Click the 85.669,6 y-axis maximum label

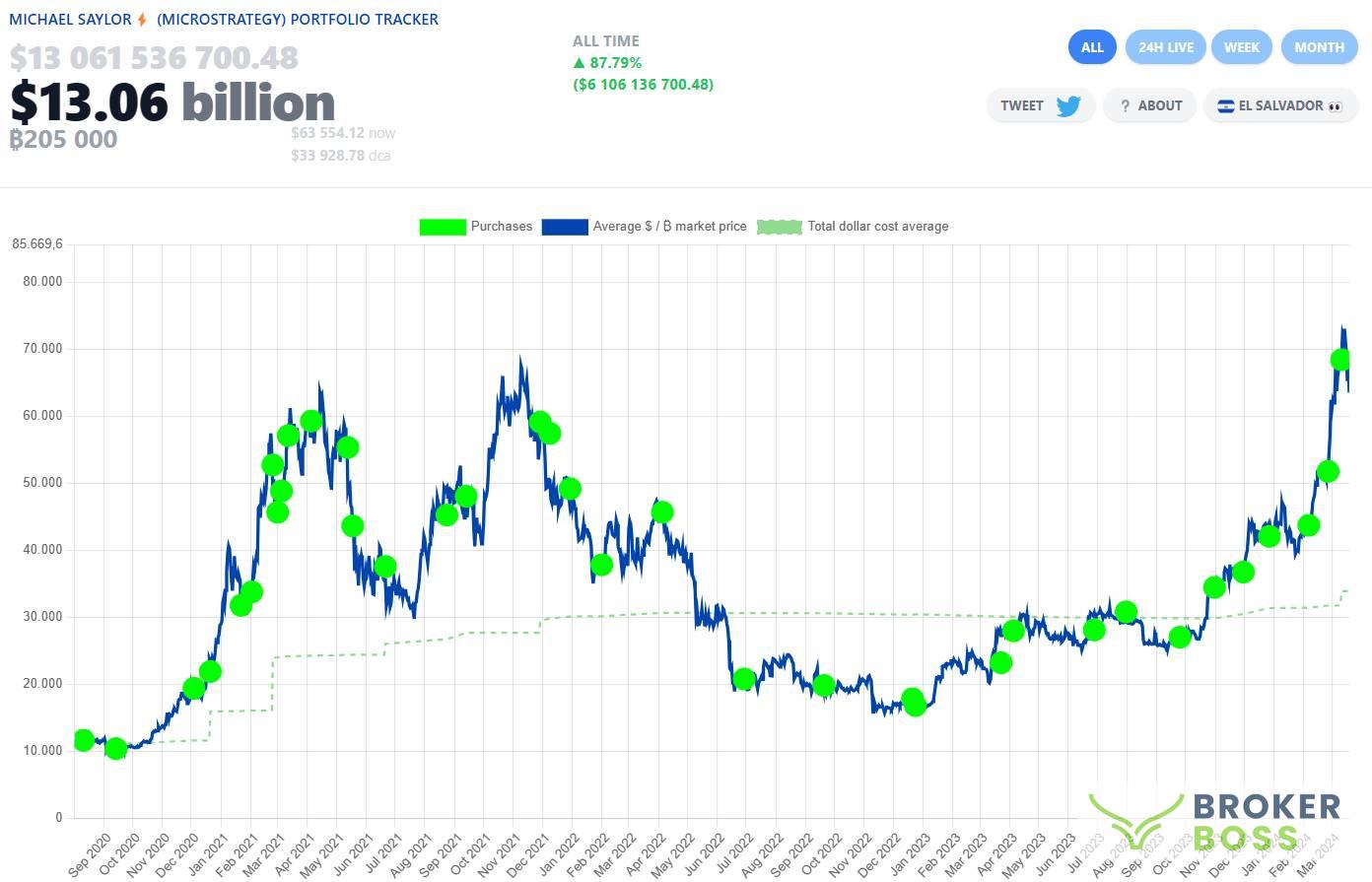(37, 244)
